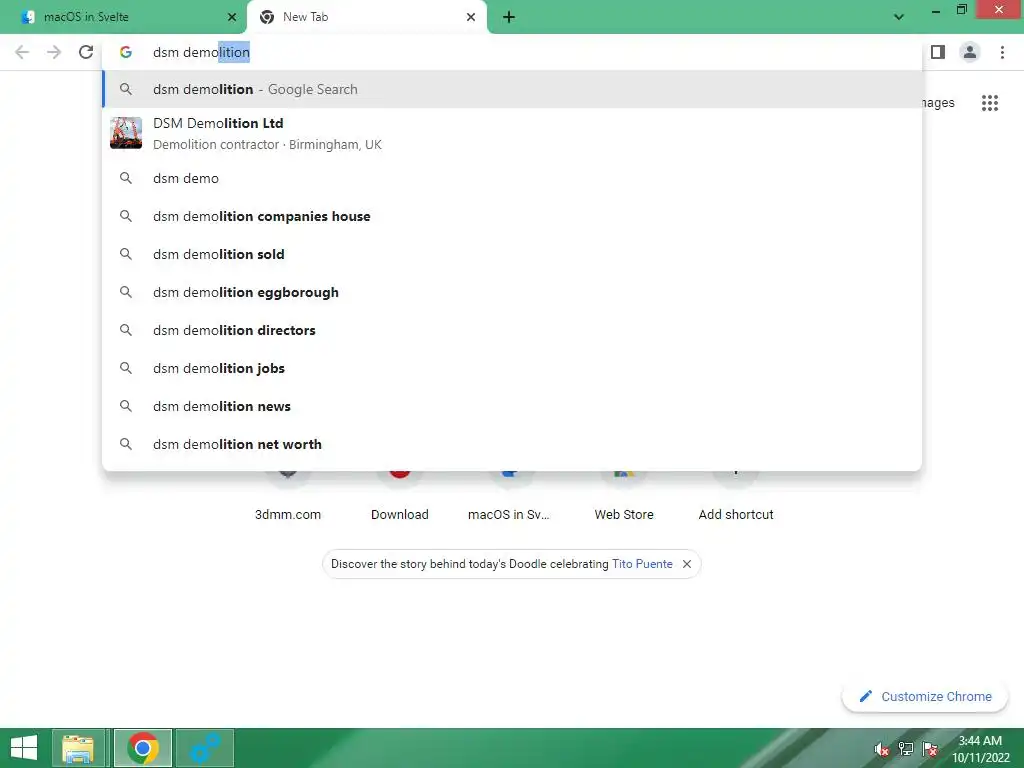Open a new tab with the plus button
1024x768 pixels.
pyautogui.click(x=509, y=17)
